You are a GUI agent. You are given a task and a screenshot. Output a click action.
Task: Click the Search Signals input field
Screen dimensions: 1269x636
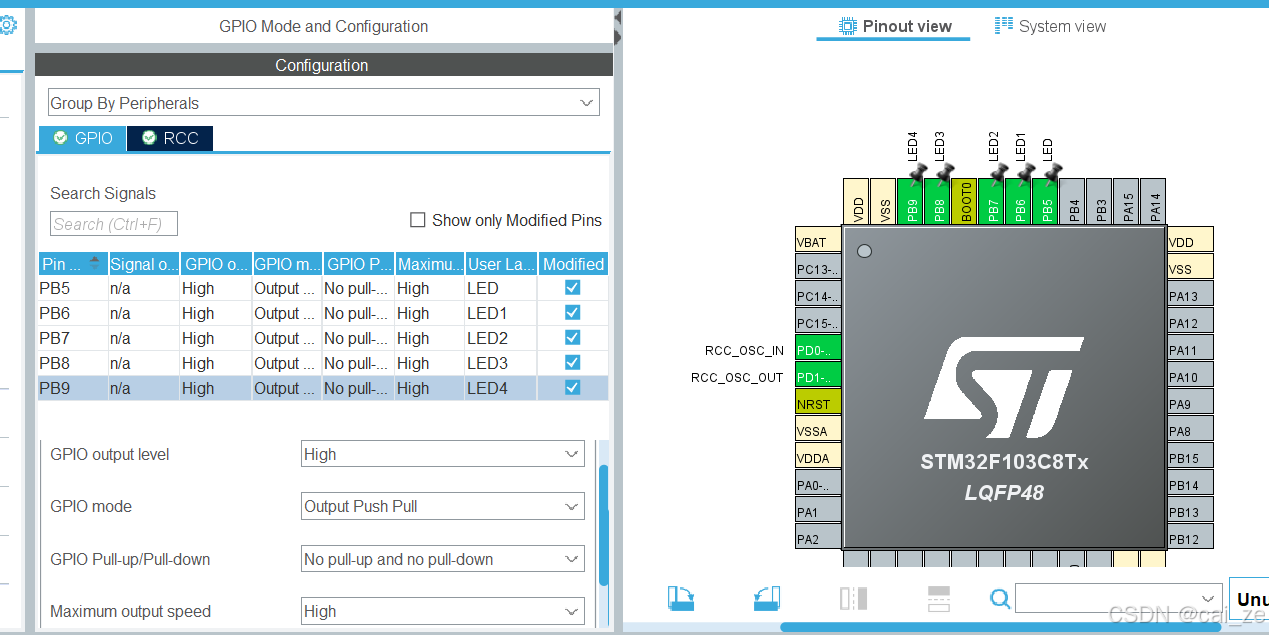[113, 224]
